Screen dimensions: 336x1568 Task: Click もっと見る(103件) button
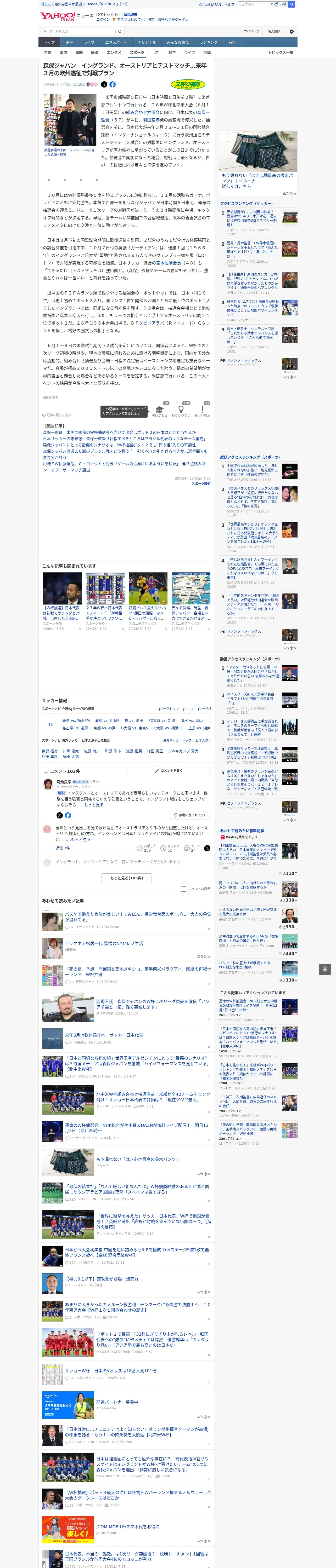[x=127, y=878]
